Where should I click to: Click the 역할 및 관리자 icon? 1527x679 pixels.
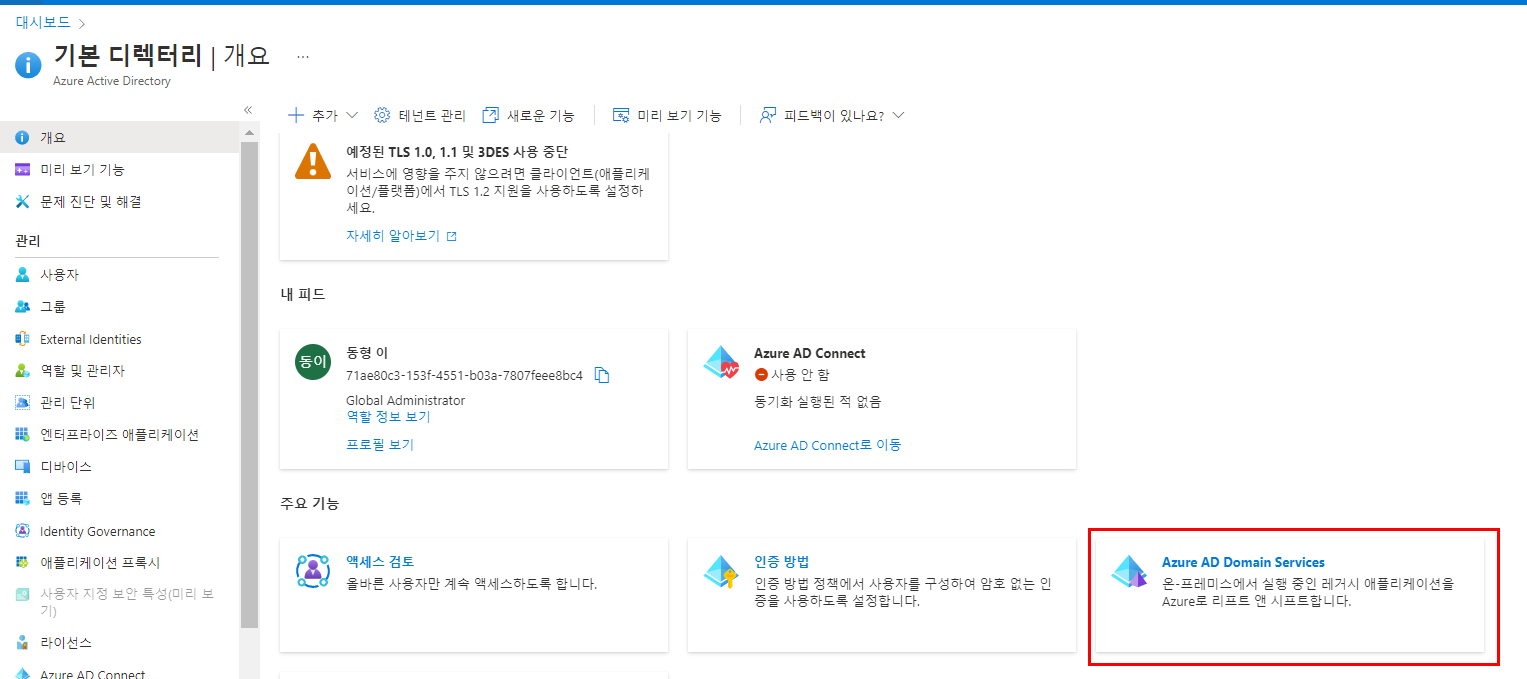23,370
